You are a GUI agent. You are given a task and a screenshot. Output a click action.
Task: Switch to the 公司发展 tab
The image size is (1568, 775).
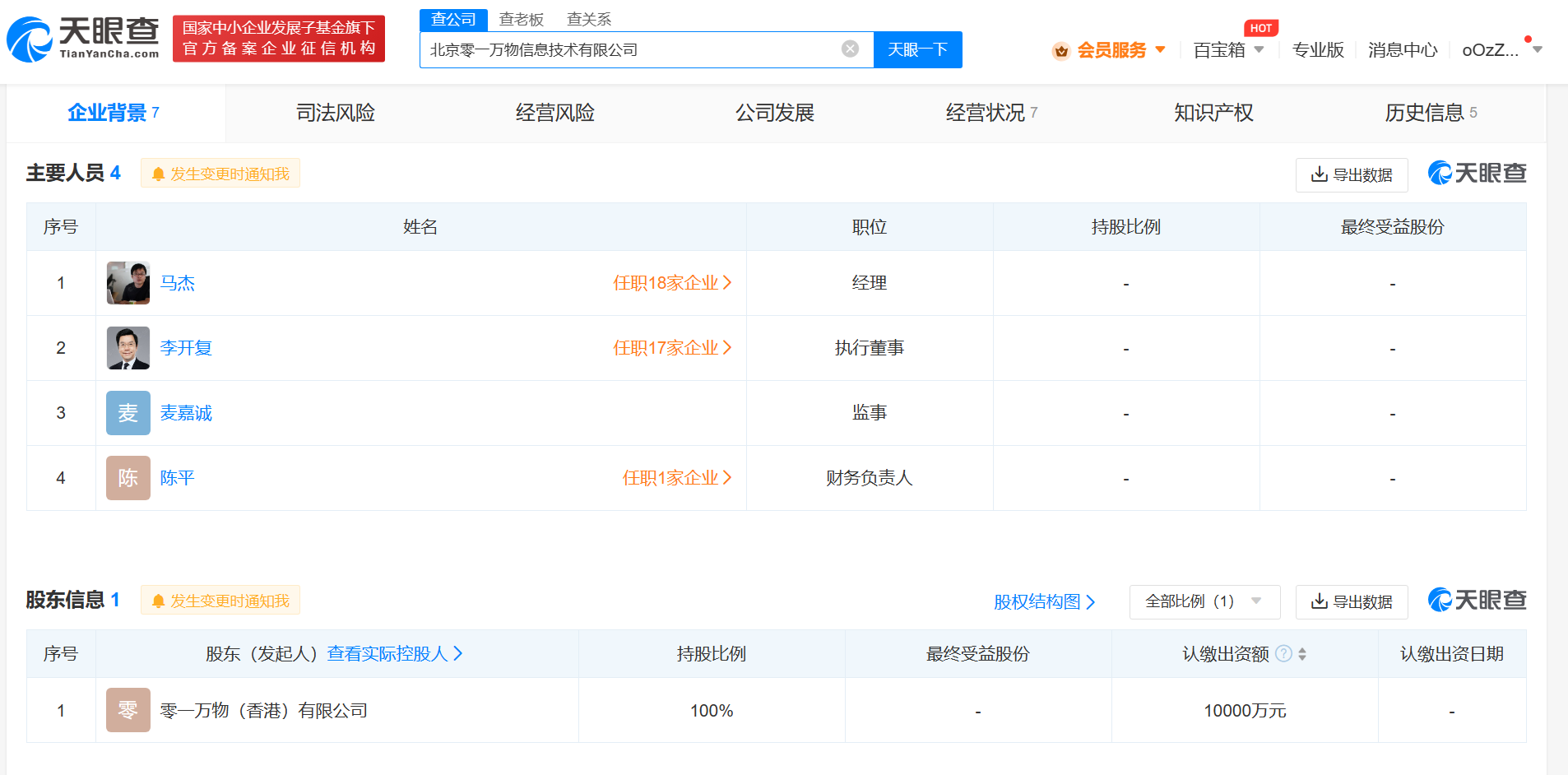(x=775, y=113)
